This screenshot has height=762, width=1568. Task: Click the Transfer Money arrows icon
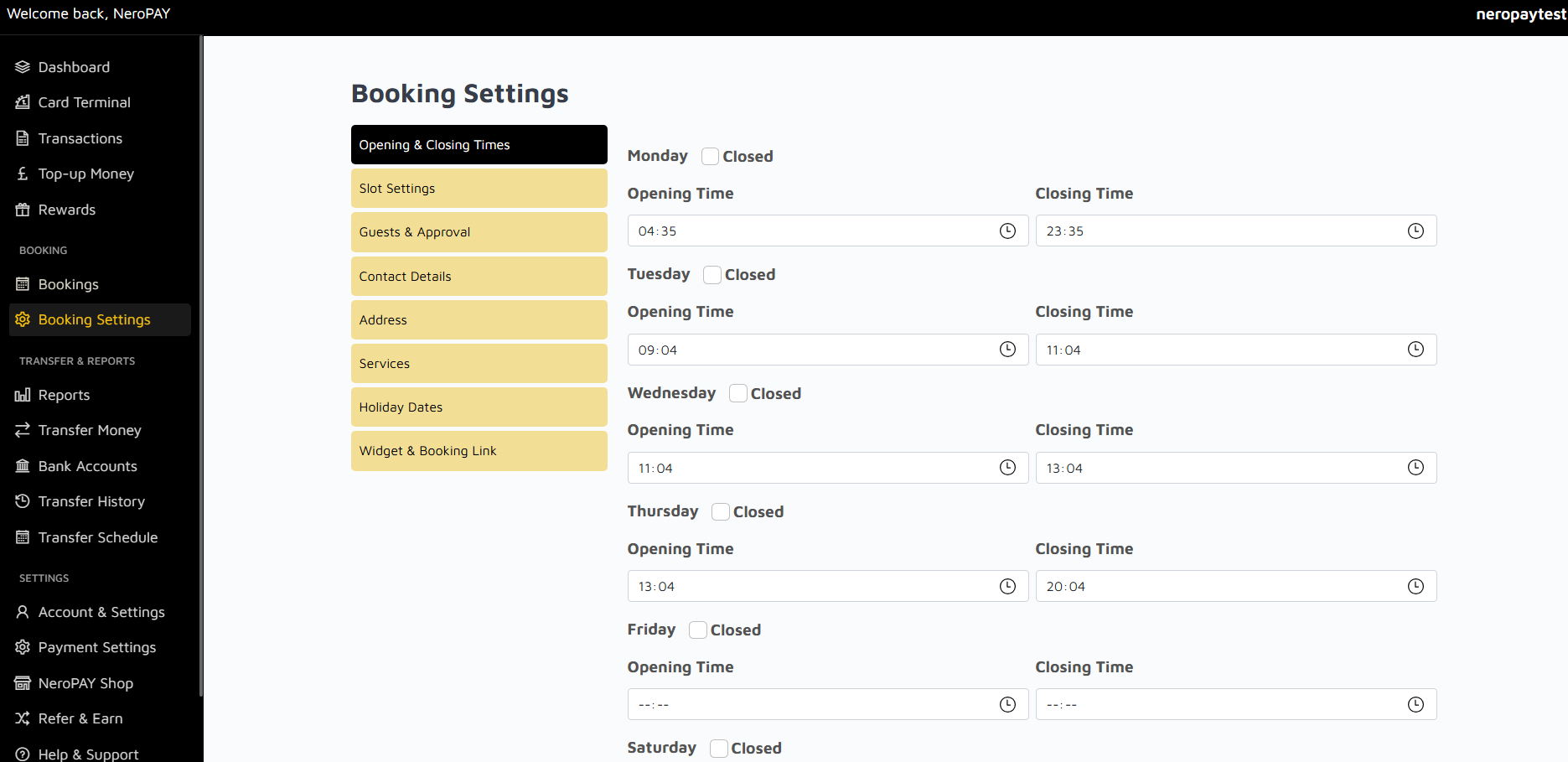[23, 430]
